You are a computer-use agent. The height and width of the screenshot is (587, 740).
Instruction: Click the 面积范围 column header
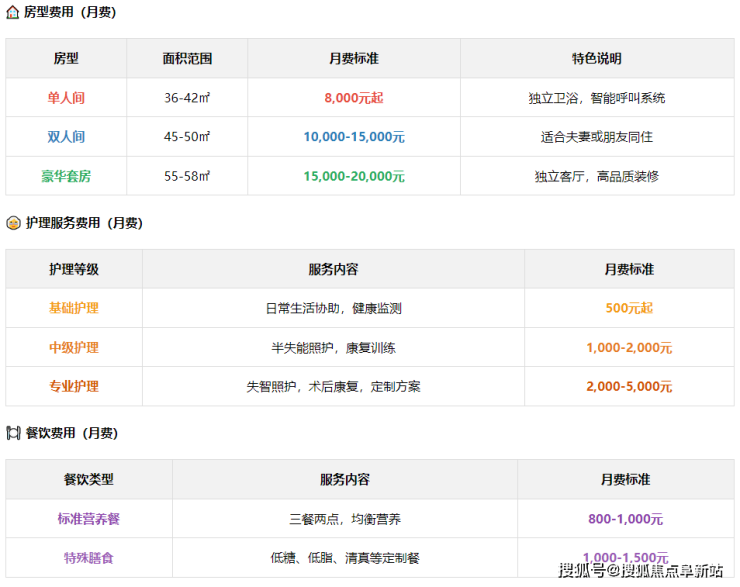(x=187, y=59)
